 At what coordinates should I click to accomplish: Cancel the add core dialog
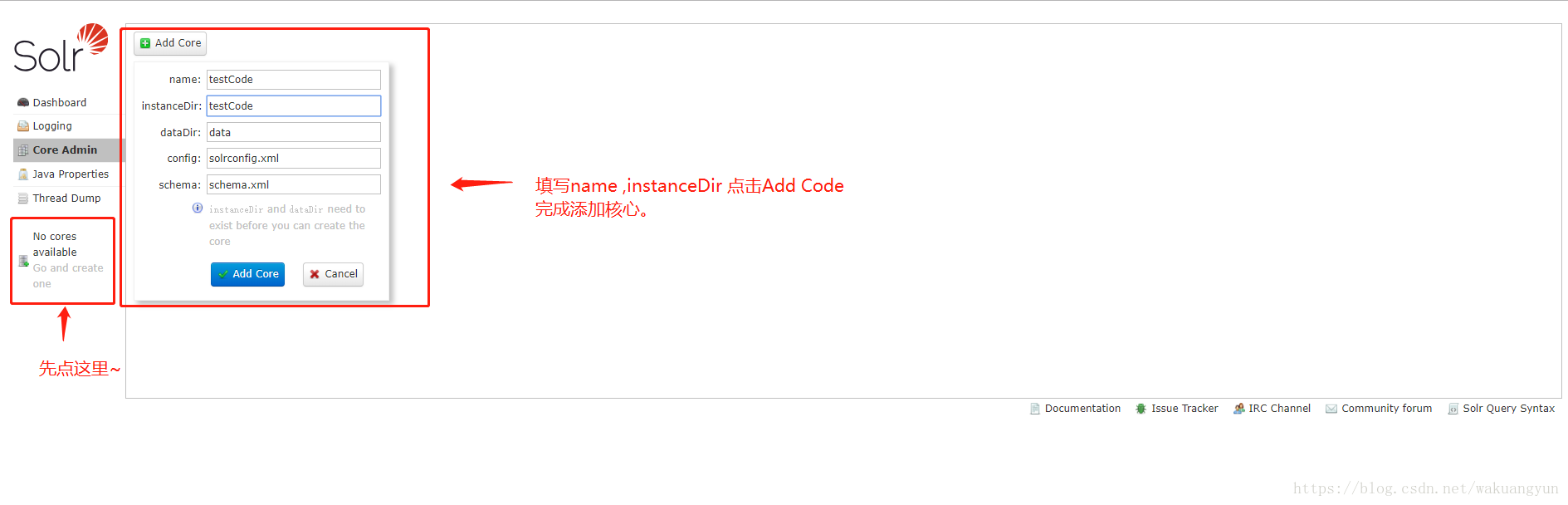333,274
